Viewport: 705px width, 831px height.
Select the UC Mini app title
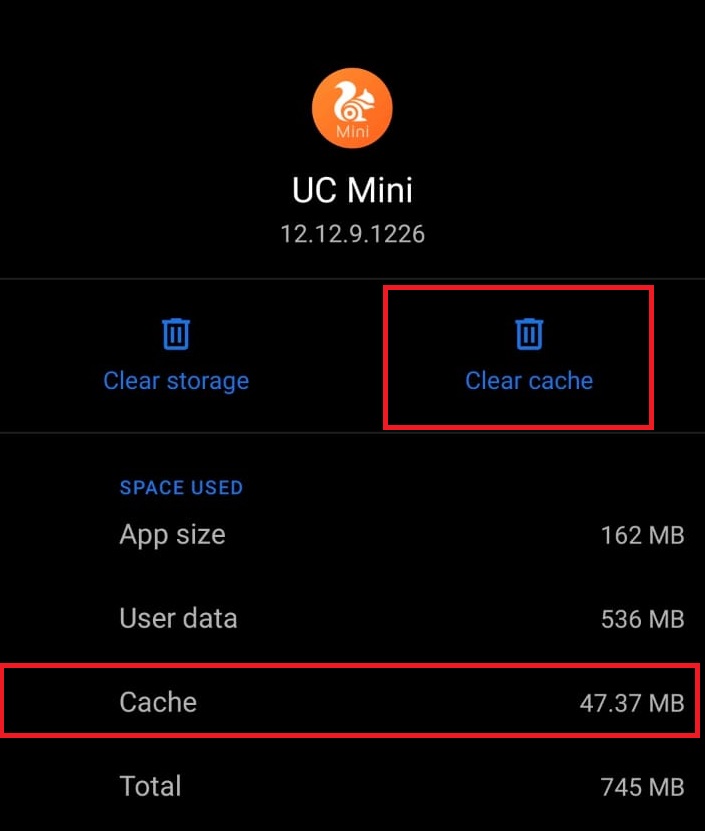pos(352,190)
